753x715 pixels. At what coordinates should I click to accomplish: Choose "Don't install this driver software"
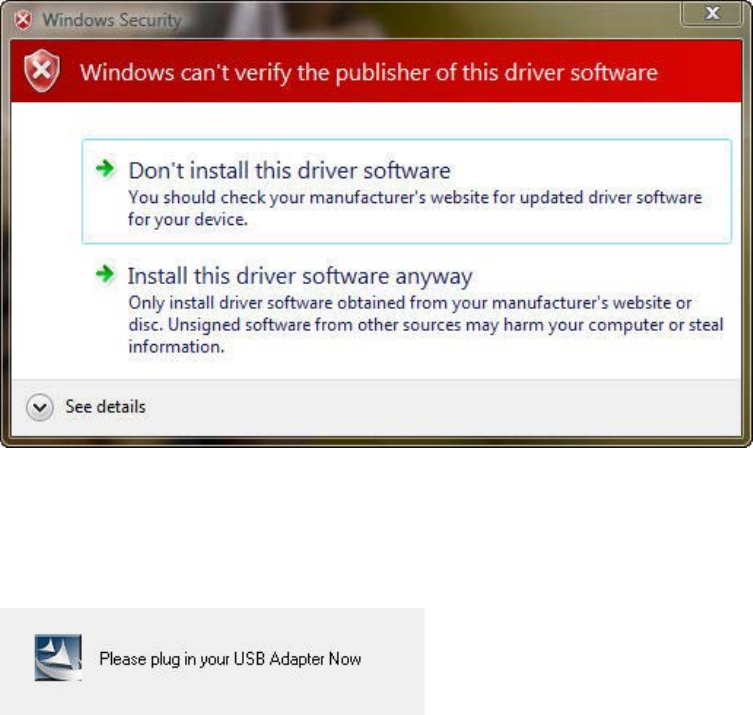[407, 191]
